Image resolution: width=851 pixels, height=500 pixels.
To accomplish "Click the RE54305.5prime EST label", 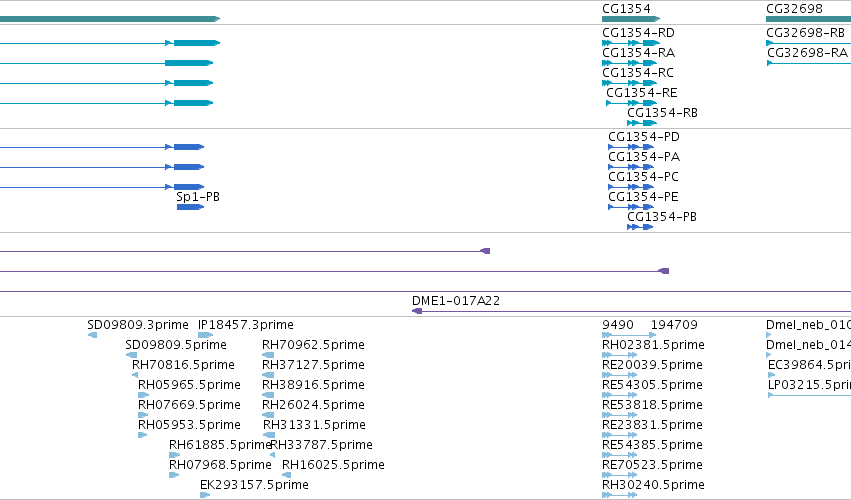I will click(x=652, y=385).
